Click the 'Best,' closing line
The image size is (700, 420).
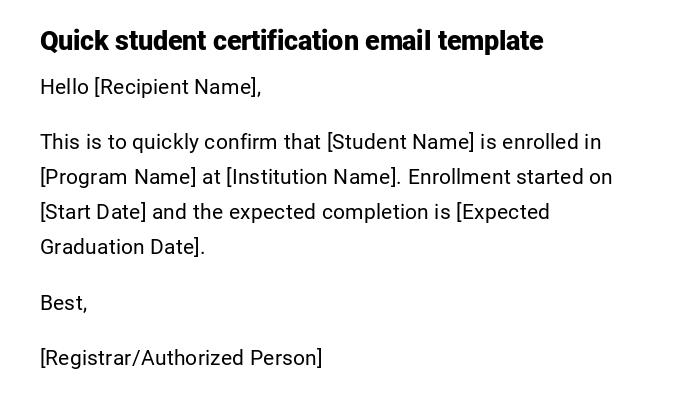click(x=63, y=303)
